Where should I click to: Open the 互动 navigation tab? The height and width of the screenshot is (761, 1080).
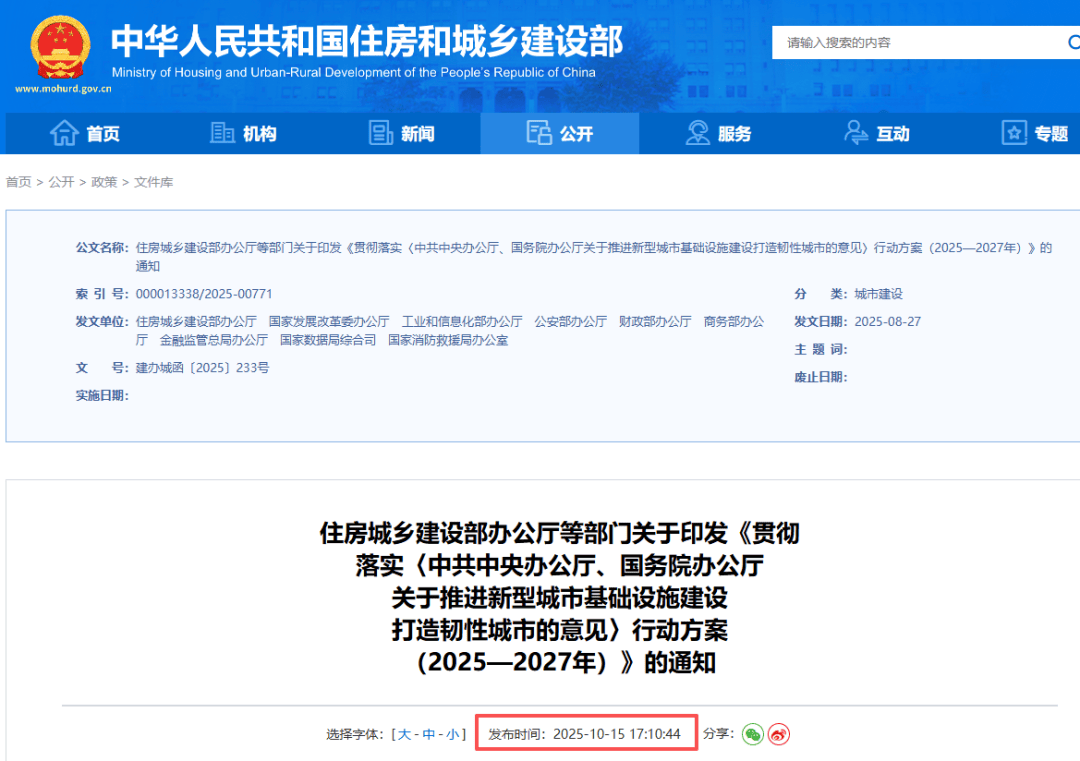pyautogui.click(x=876, y=133)
